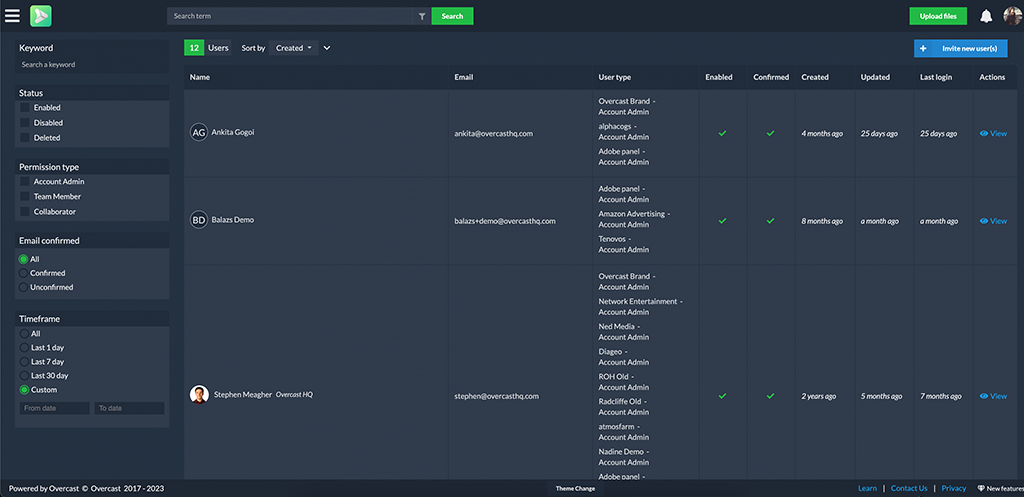Viewport: 1024px width, 497px height.
Task: Click the BD avatar for Balazs Demo
Action: 199,220
